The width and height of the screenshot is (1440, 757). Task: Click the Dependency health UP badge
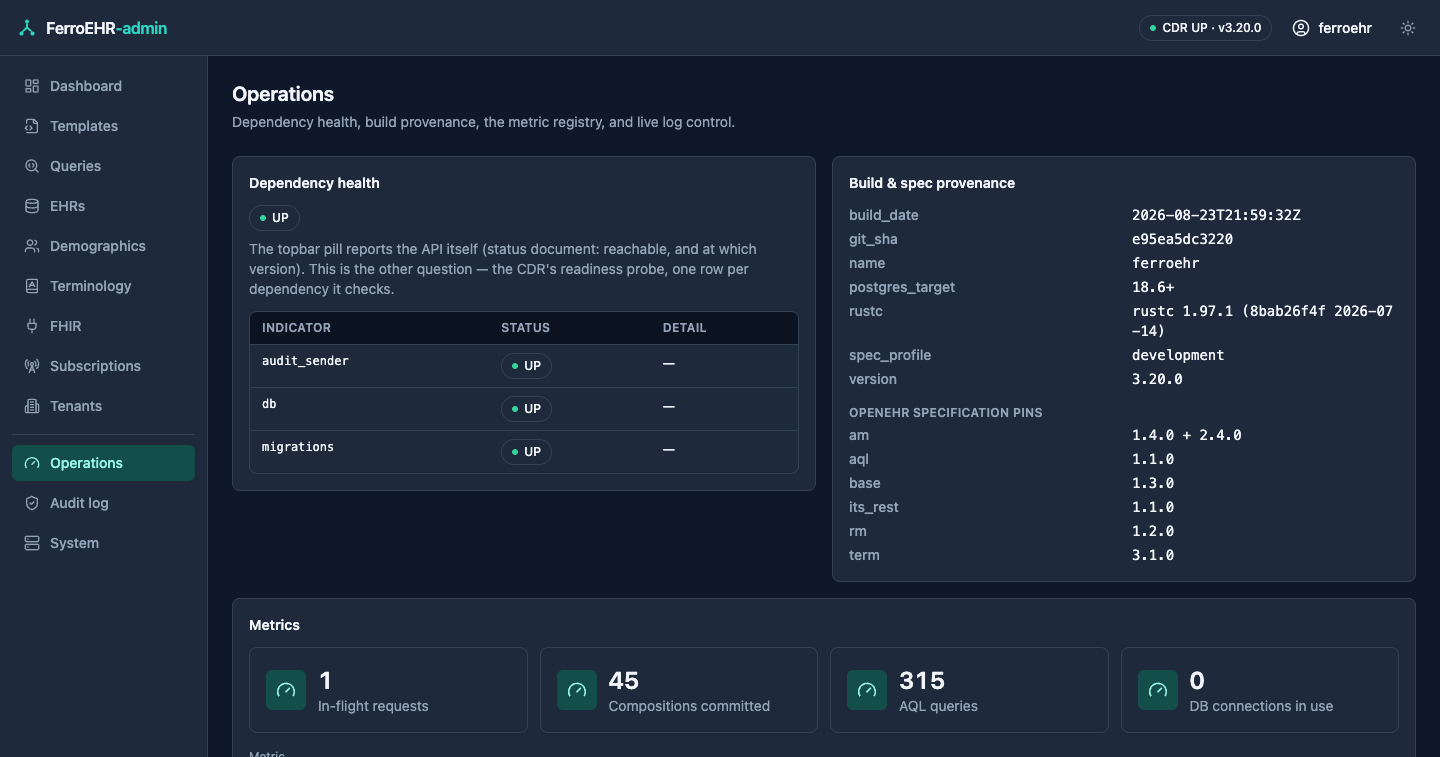pyautogui.click(x=274, y=218)
